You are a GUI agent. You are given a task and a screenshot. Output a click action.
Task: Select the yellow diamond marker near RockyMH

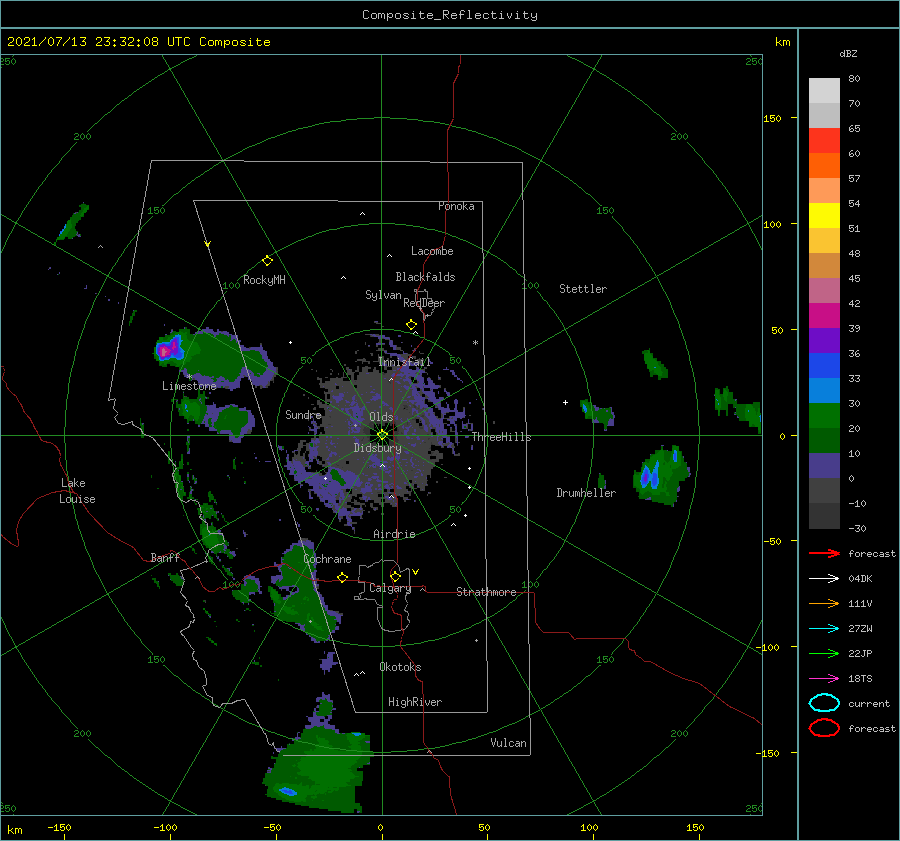267,261
